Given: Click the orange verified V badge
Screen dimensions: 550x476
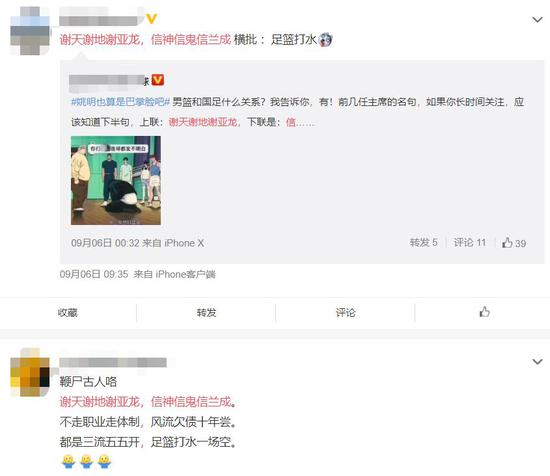Looking at the screenshot, I should (x=157, y=80).
